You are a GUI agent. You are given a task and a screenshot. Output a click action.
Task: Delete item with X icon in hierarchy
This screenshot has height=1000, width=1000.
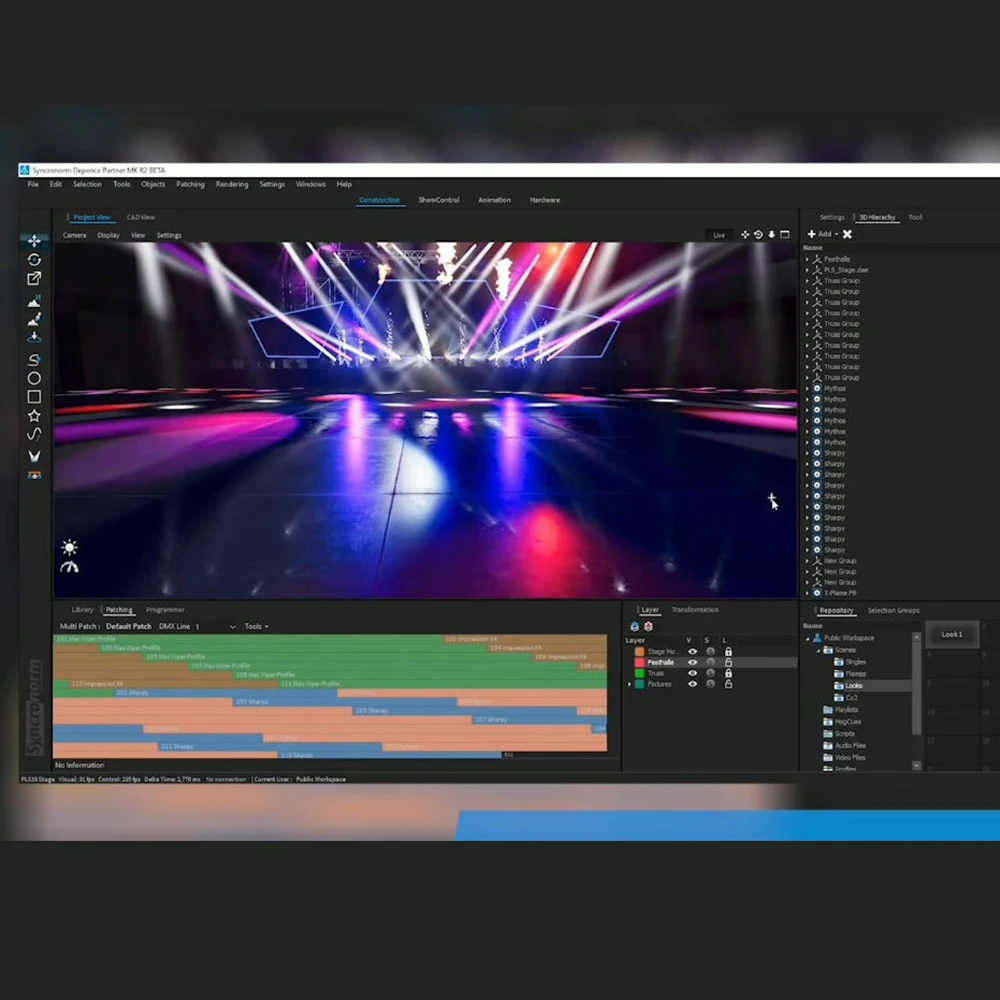(x=847, y=234)
